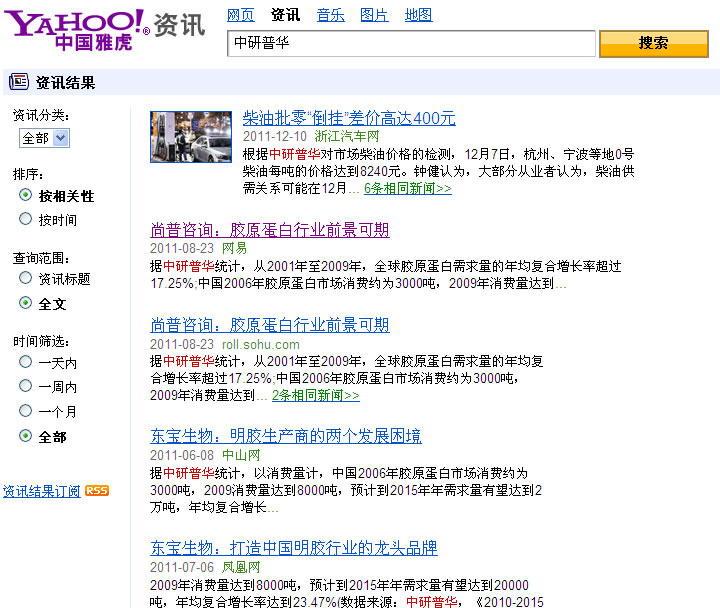Click the search box containing 中研普华
The height and width of the screenshot is (608, 720).
point(410,44)
